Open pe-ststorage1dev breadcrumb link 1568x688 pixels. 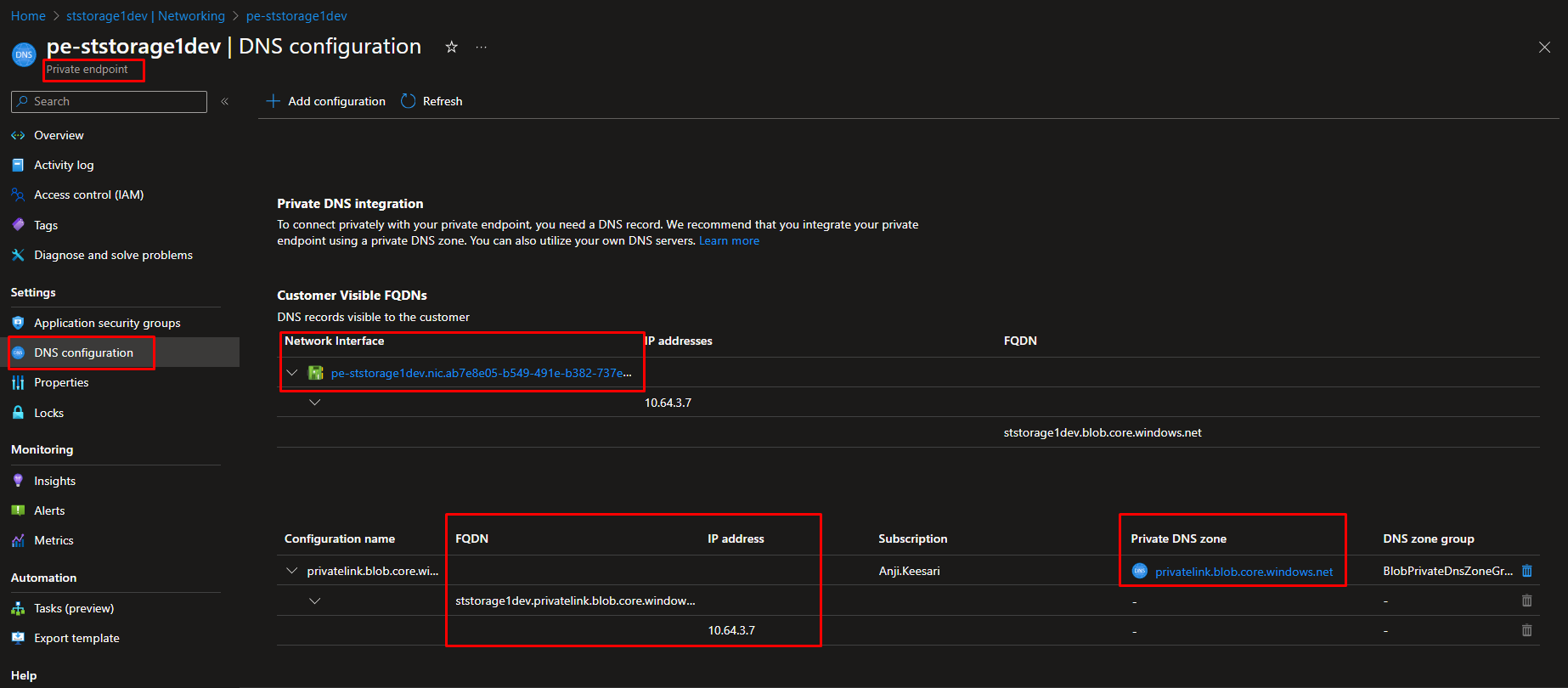(x=296, y=16)
